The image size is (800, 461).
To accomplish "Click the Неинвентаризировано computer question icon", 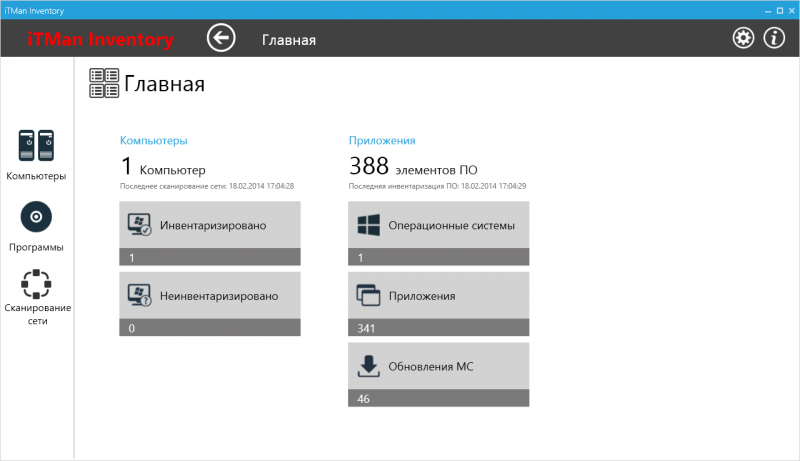I will 139,295.
